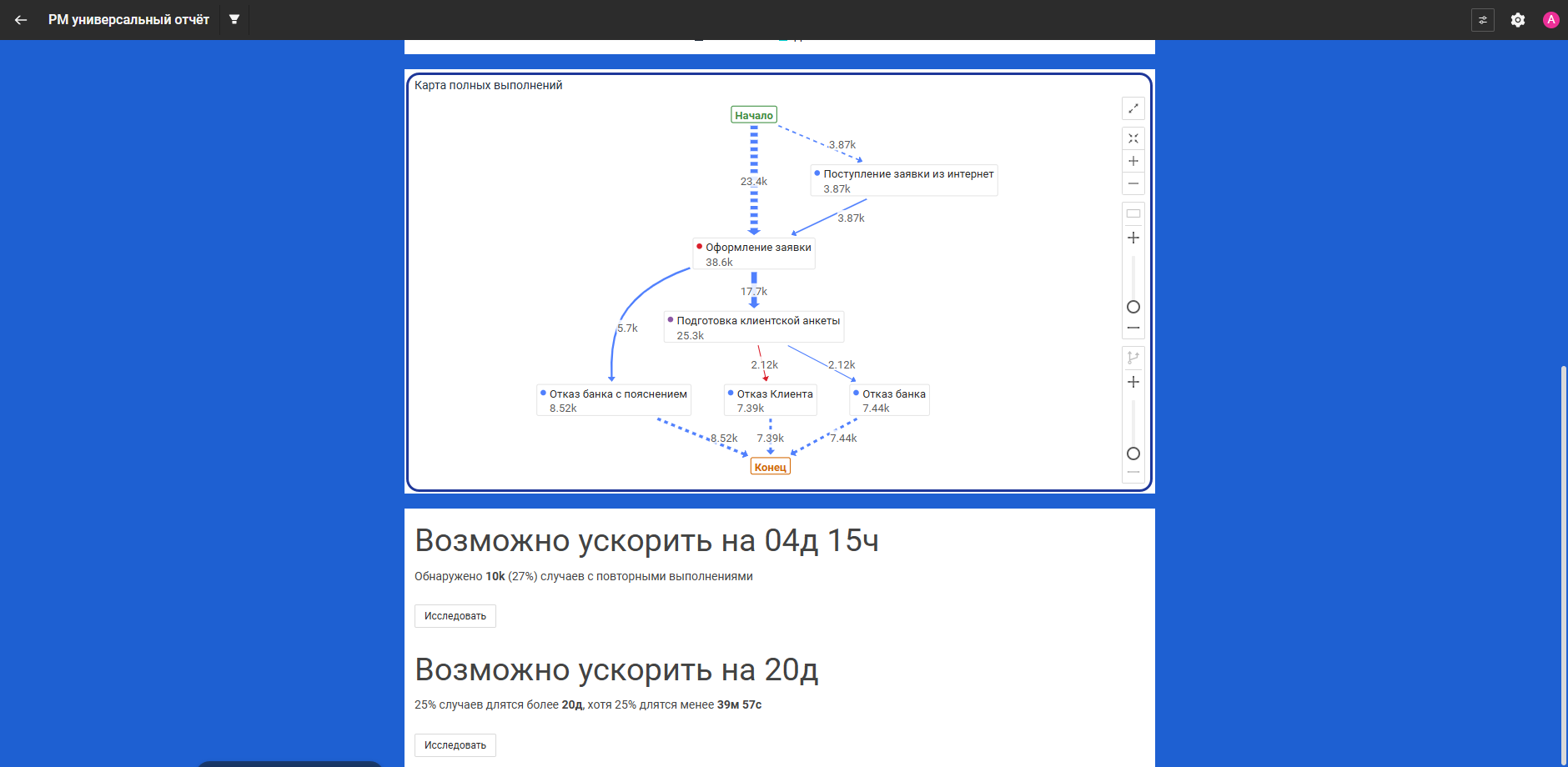Image resolution: width=1568 pixels, height=767 pixels.
Task: Open the user avatar menu
Action: (1551, 20)
